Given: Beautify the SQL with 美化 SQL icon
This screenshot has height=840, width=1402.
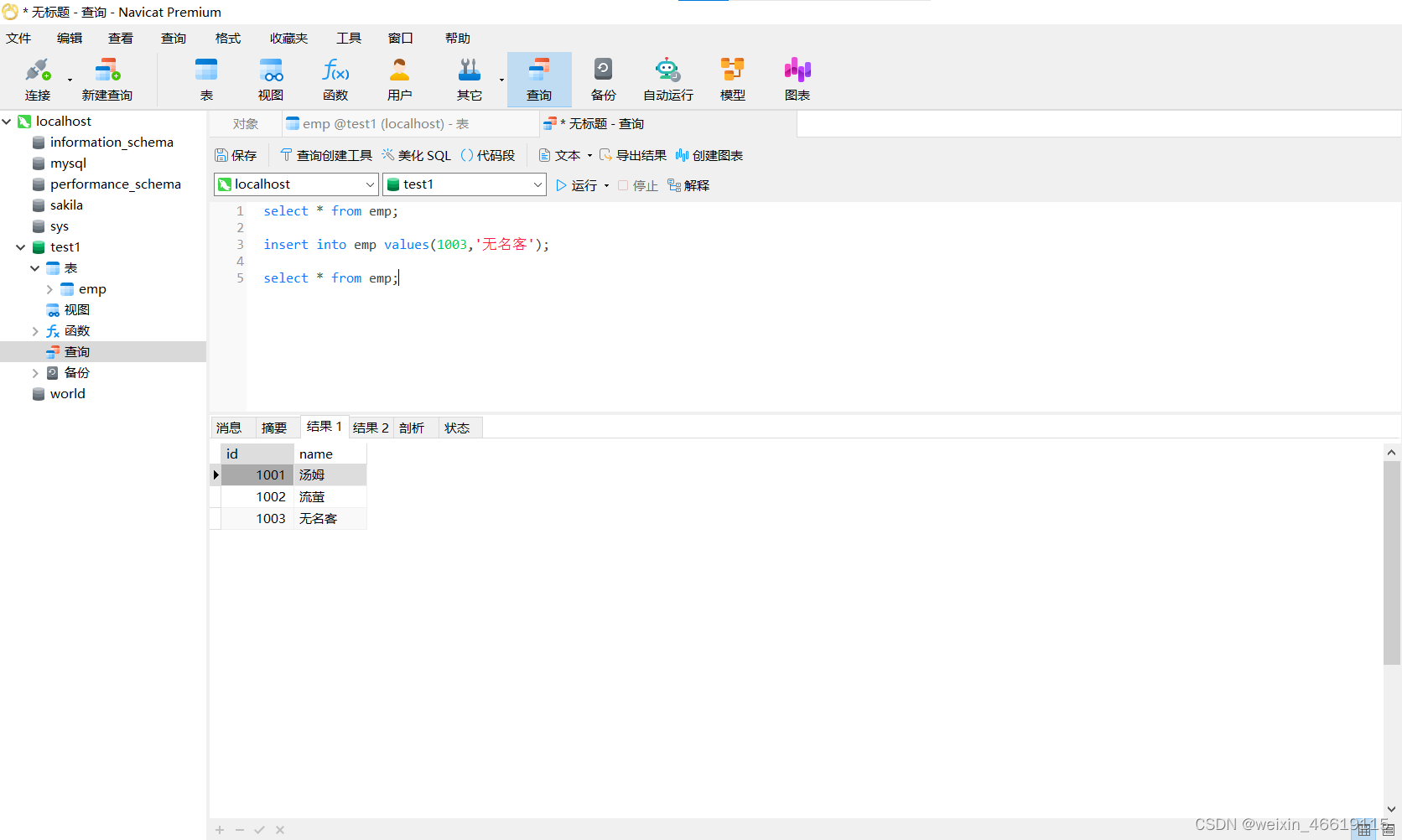Looking at the screenshot, I should tap(416, 154).
